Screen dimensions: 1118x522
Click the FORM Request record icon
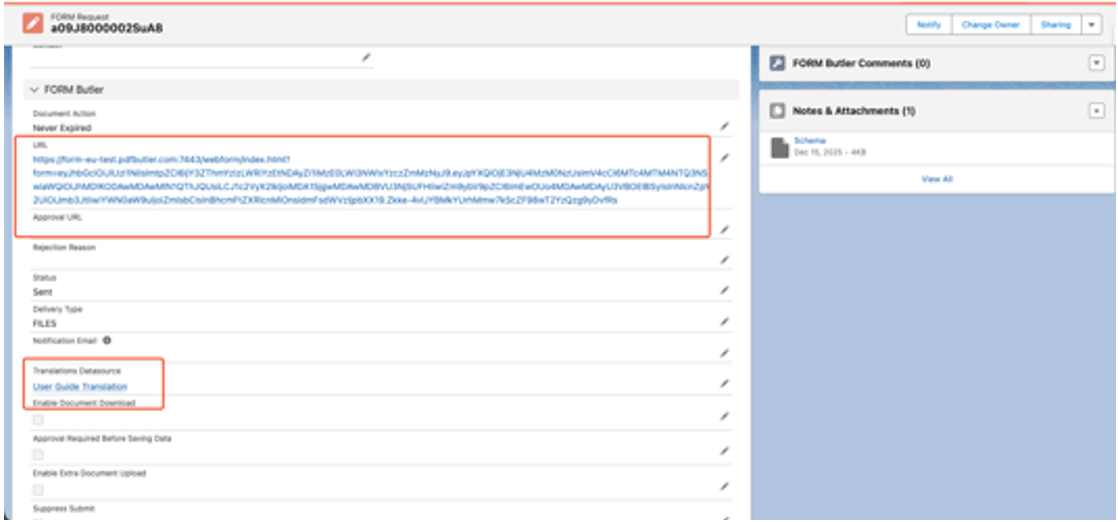[33, 23]
